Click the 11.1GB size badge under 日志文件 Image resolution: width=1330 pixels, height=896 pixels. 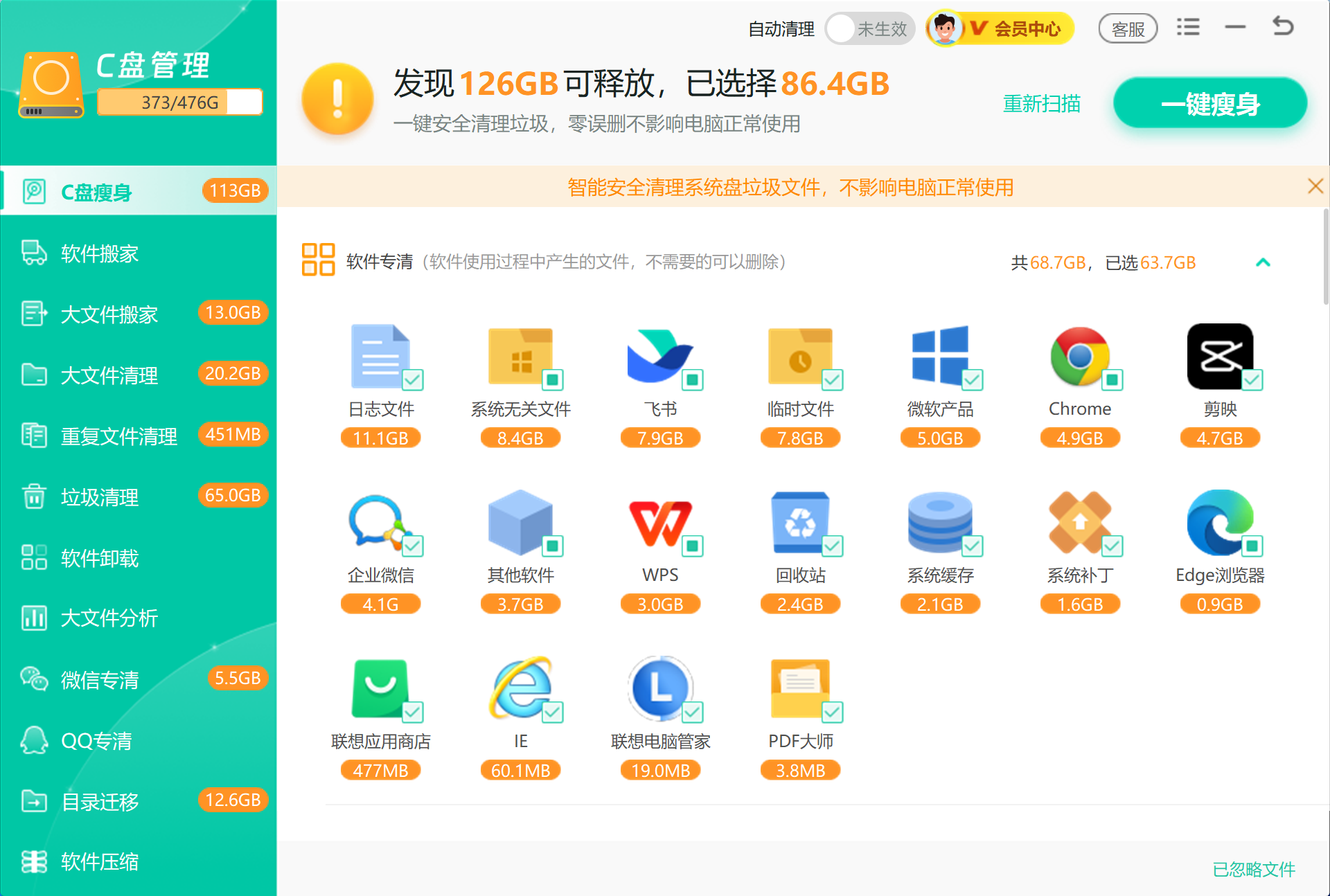pos(380,438)
